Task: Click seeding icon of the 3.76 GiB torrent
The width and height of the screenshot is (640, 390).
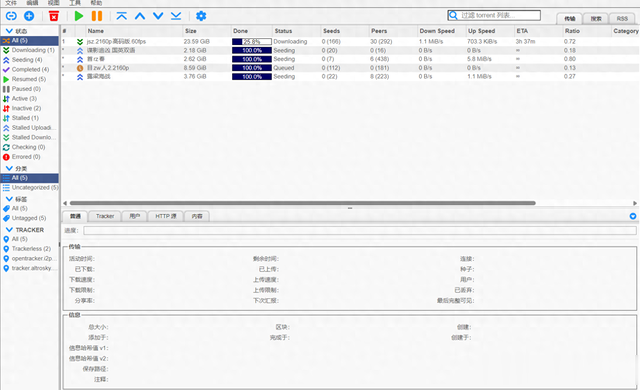Action: (80, 77)
